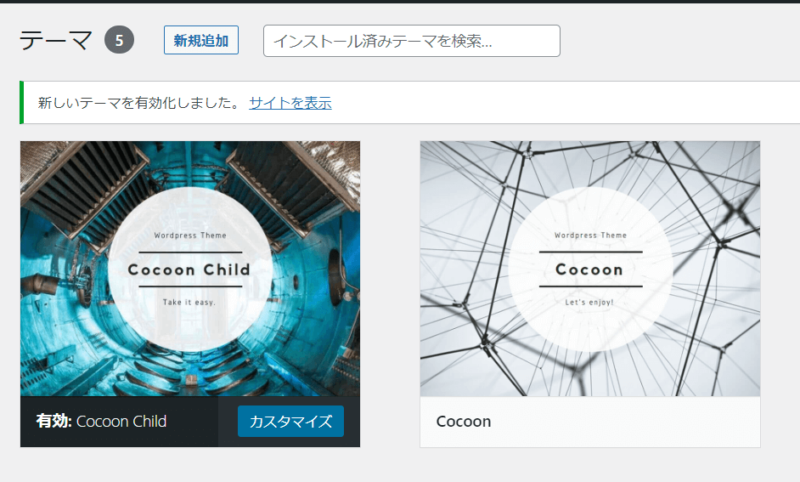Click the 有効: Cocoon Child label
This screenshot has width=800, height=482.
(x=101, y=421)
